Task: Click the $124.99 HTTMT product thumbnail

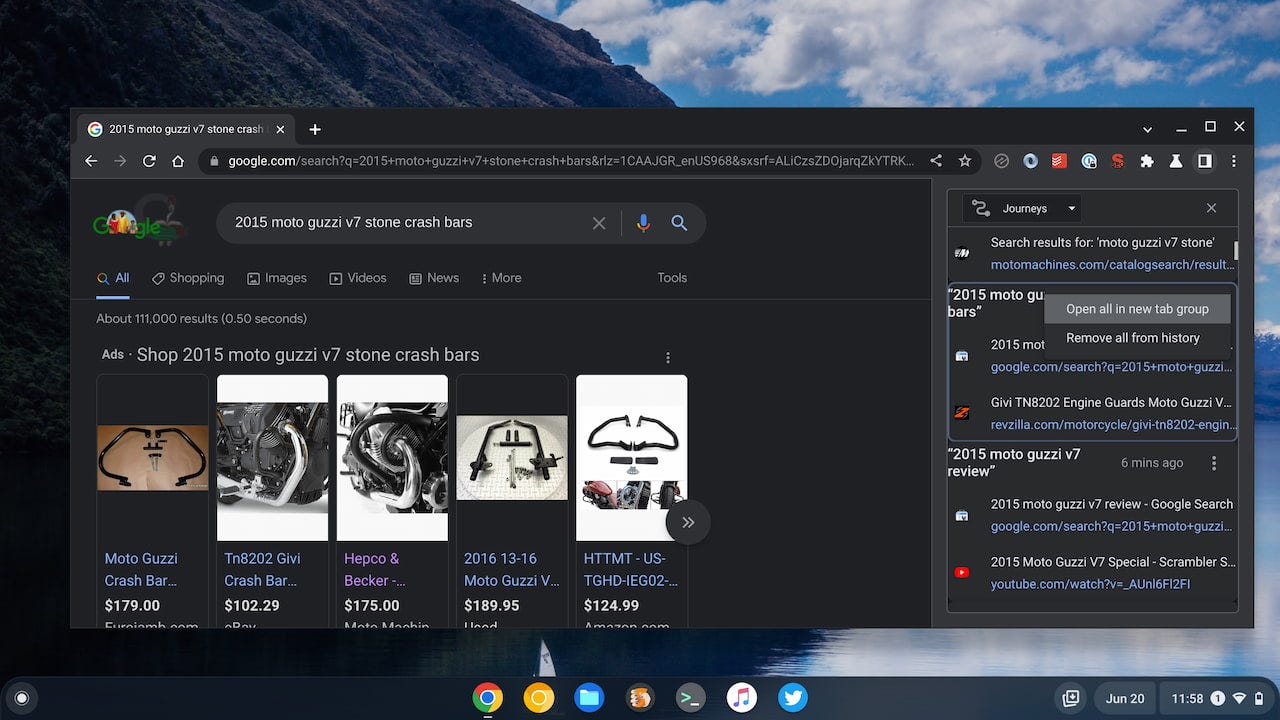Action: click(632, 458)
